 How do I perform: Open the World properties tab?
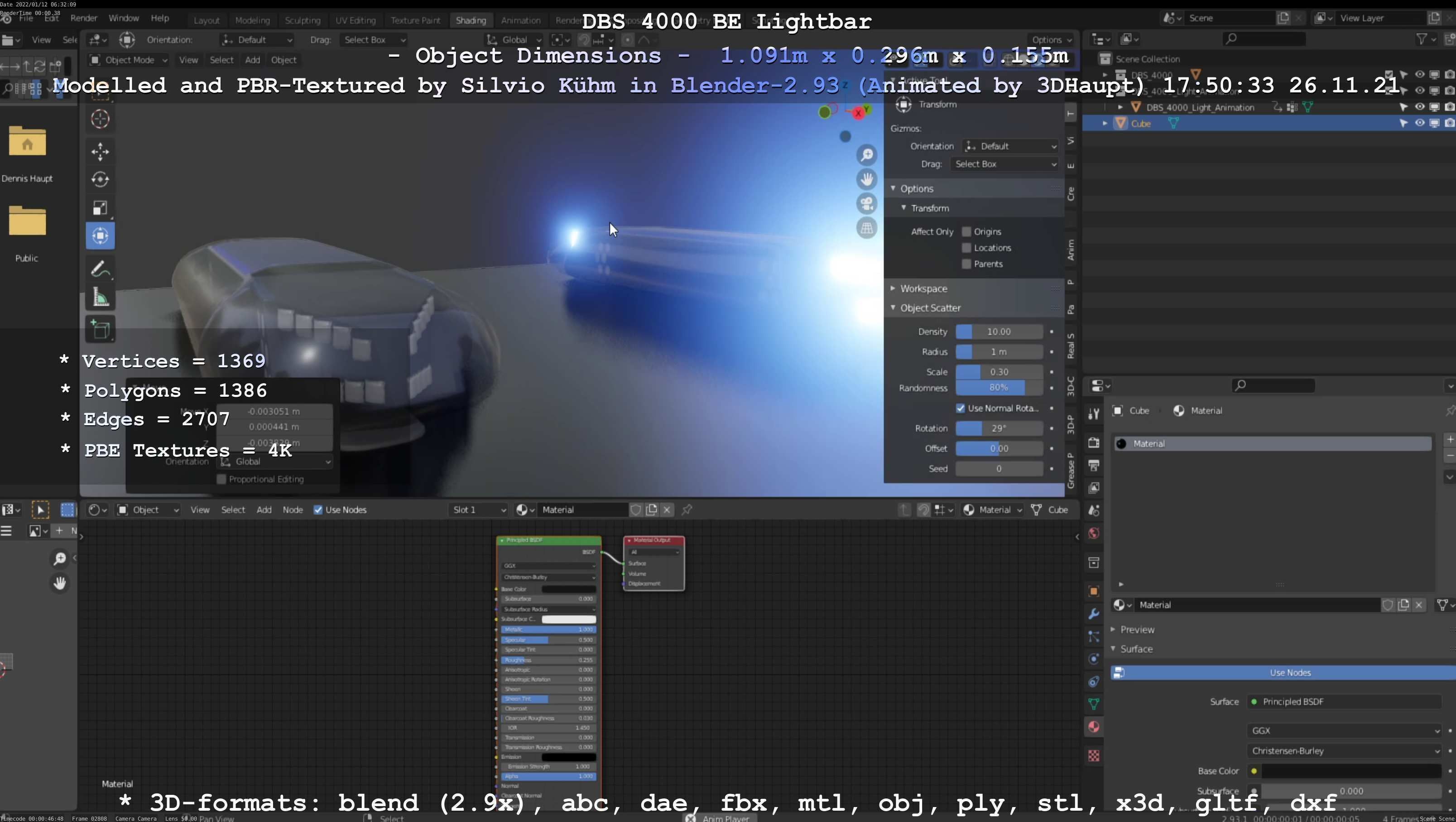click(x=1094, y=533)
